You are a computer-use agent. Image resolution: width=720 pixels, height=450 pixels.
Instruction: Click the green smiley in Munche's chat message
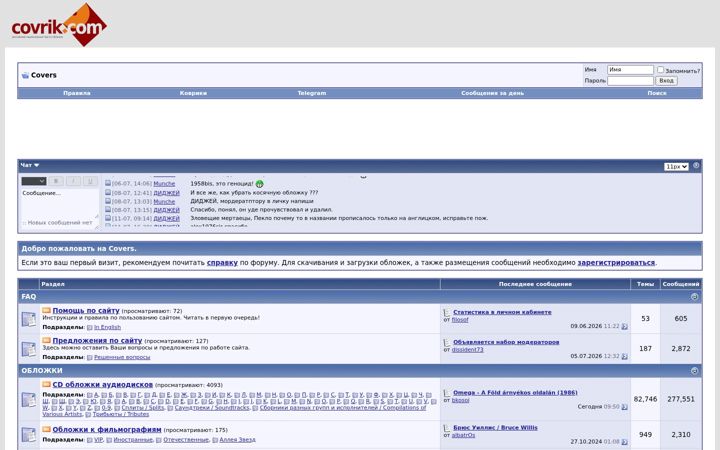coord(259,184)
